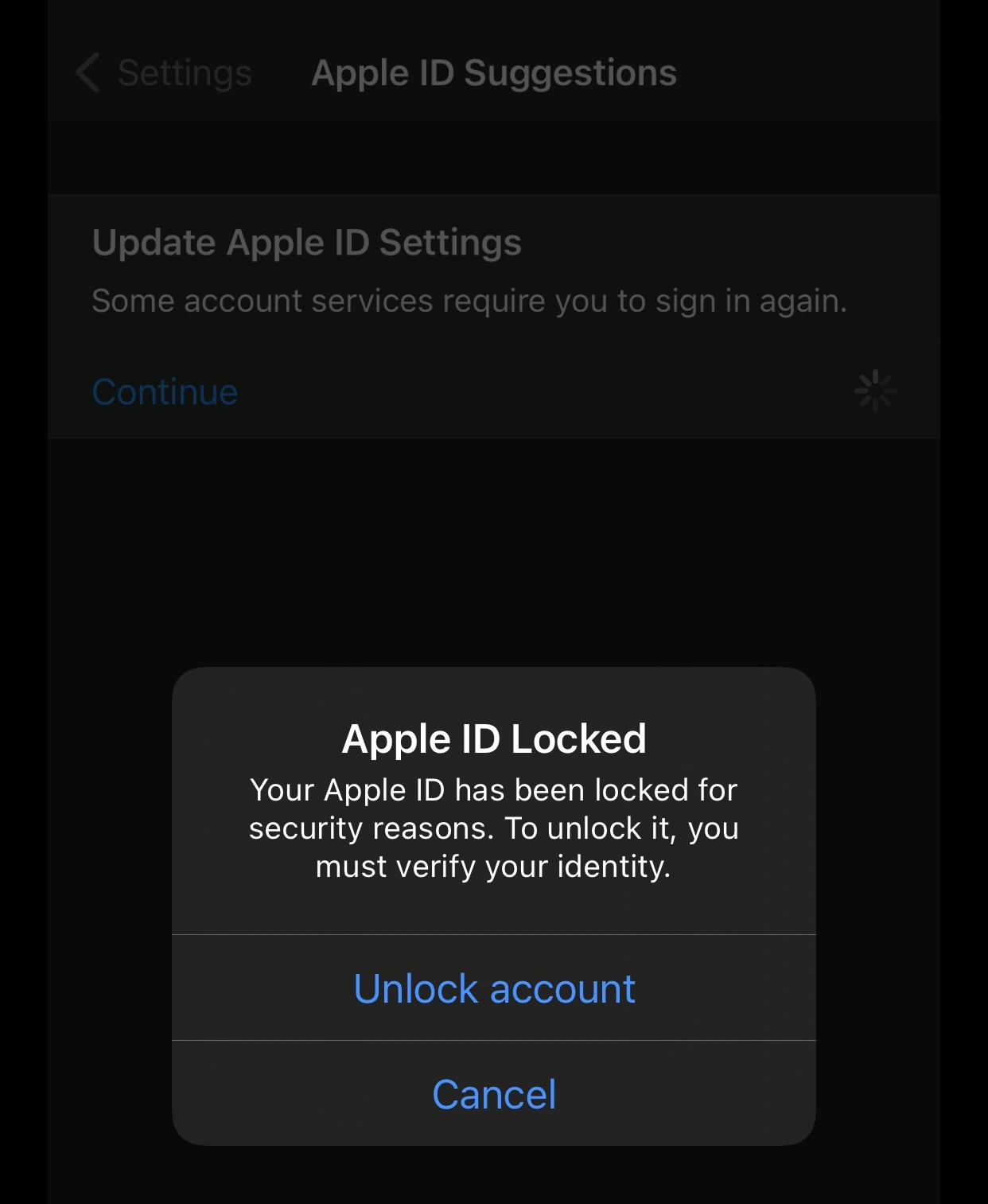Select Cancel at the dialog bottom

coord(494,1094)
